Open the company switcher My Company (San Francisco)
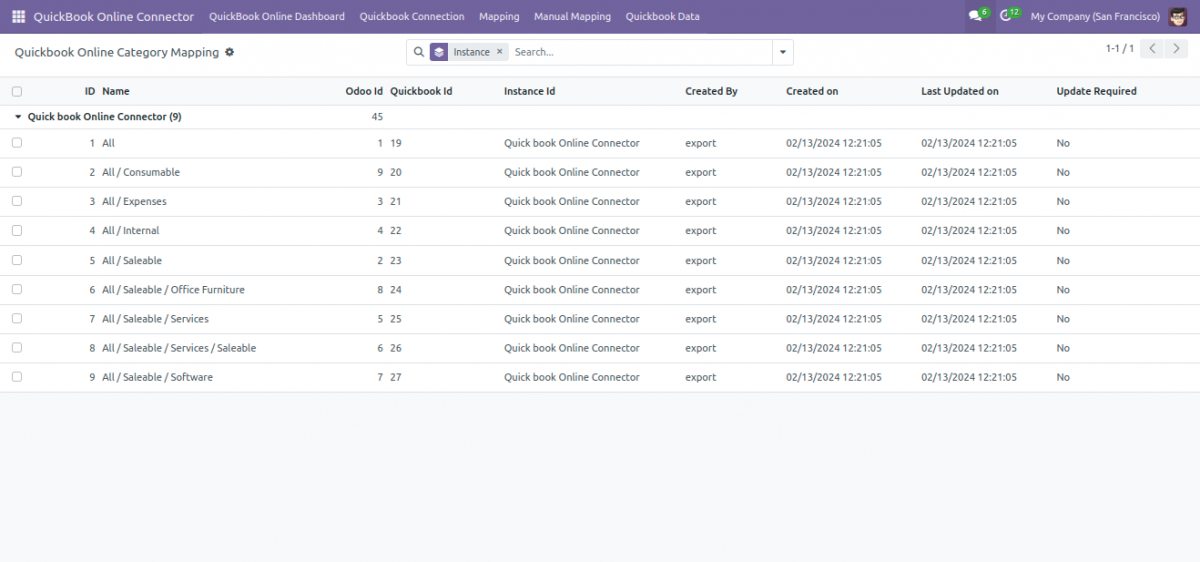The image size is (1200, 562). coord(1095,17)
